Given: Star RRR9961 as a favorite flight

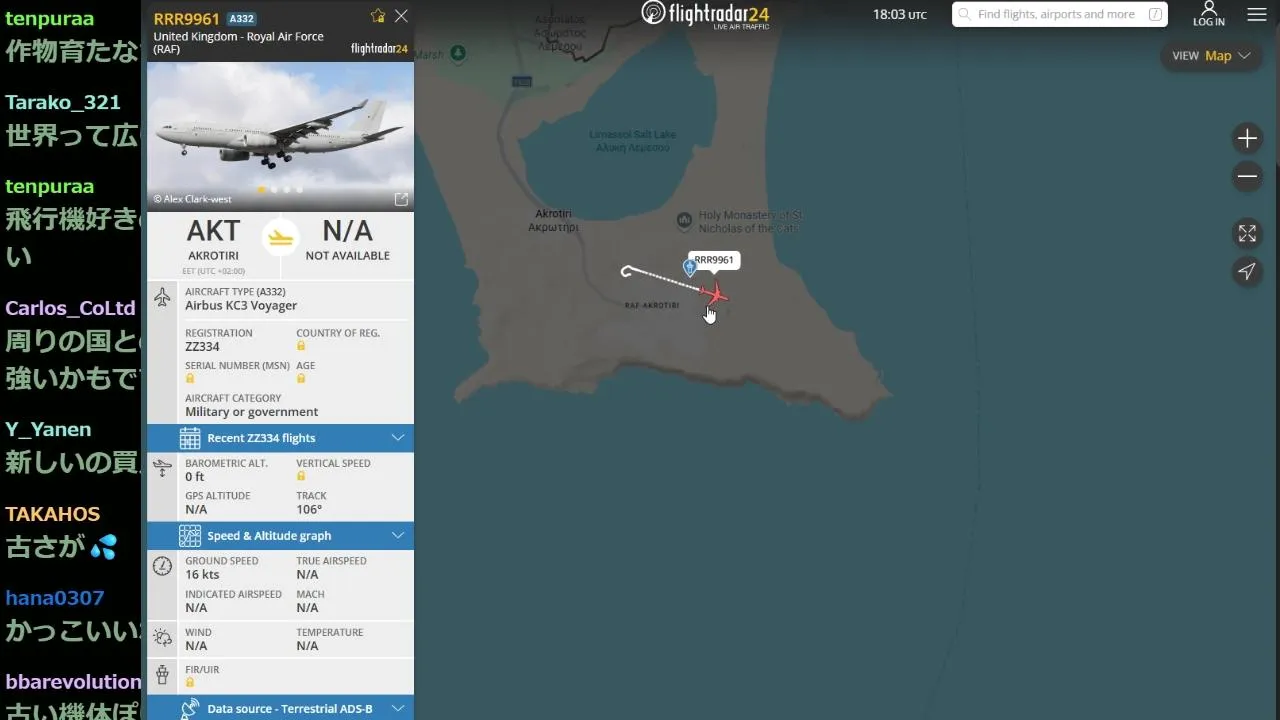Looking at the screenshot, I should [x=377, y=16].
